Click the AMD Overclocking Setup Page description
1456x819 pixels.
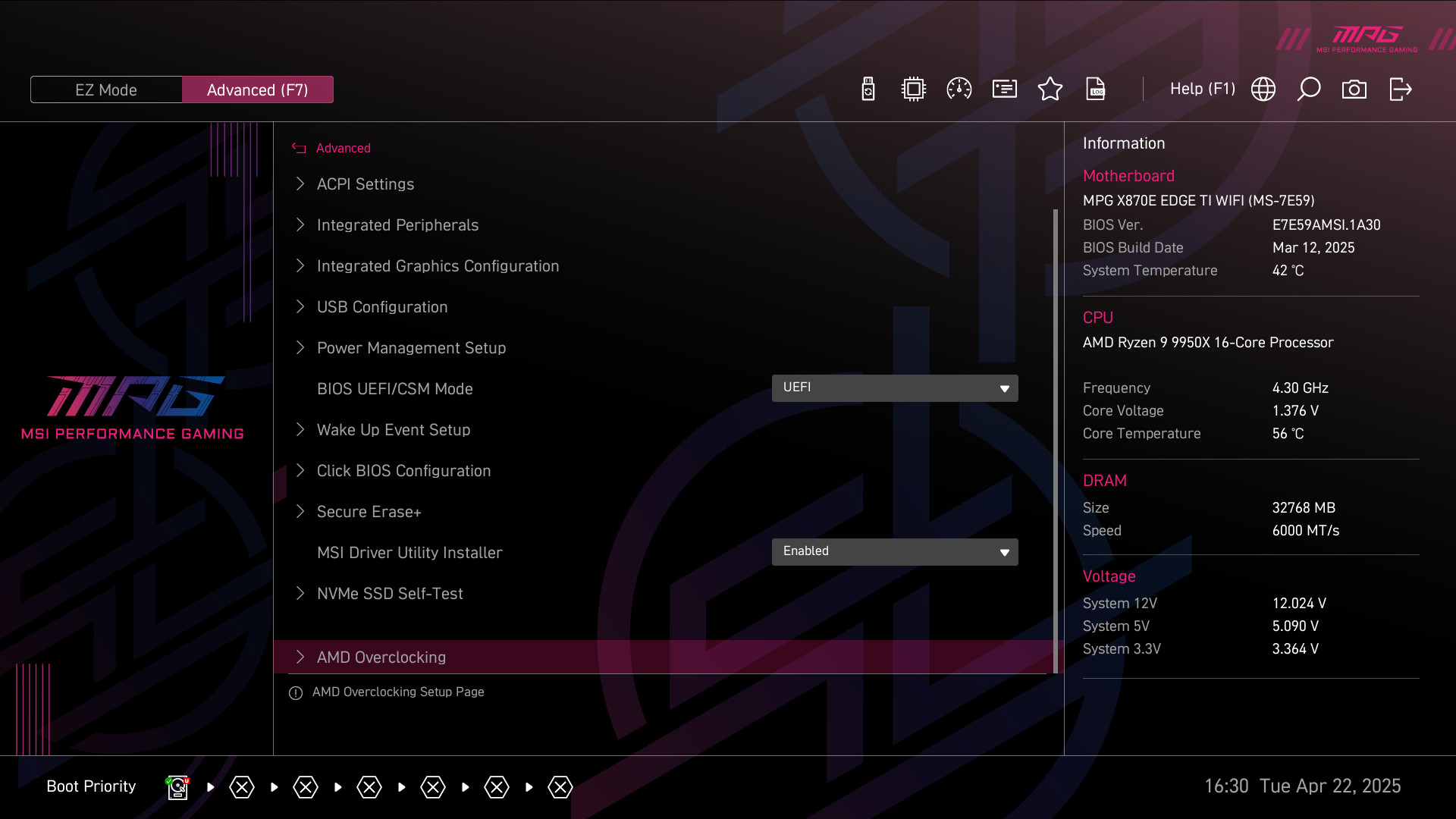coord(398,692)
